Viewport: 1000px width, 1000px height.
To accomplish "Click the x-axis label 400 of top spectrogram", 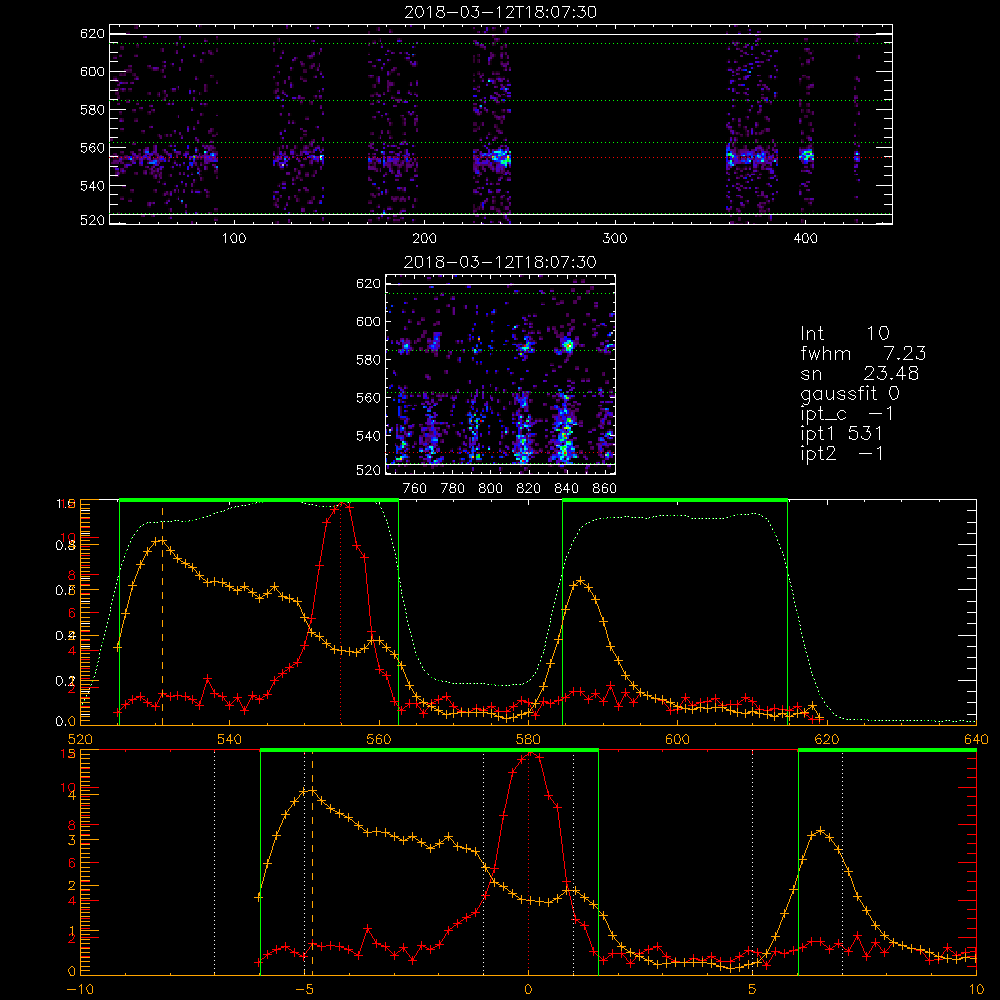I will (805, 239).
